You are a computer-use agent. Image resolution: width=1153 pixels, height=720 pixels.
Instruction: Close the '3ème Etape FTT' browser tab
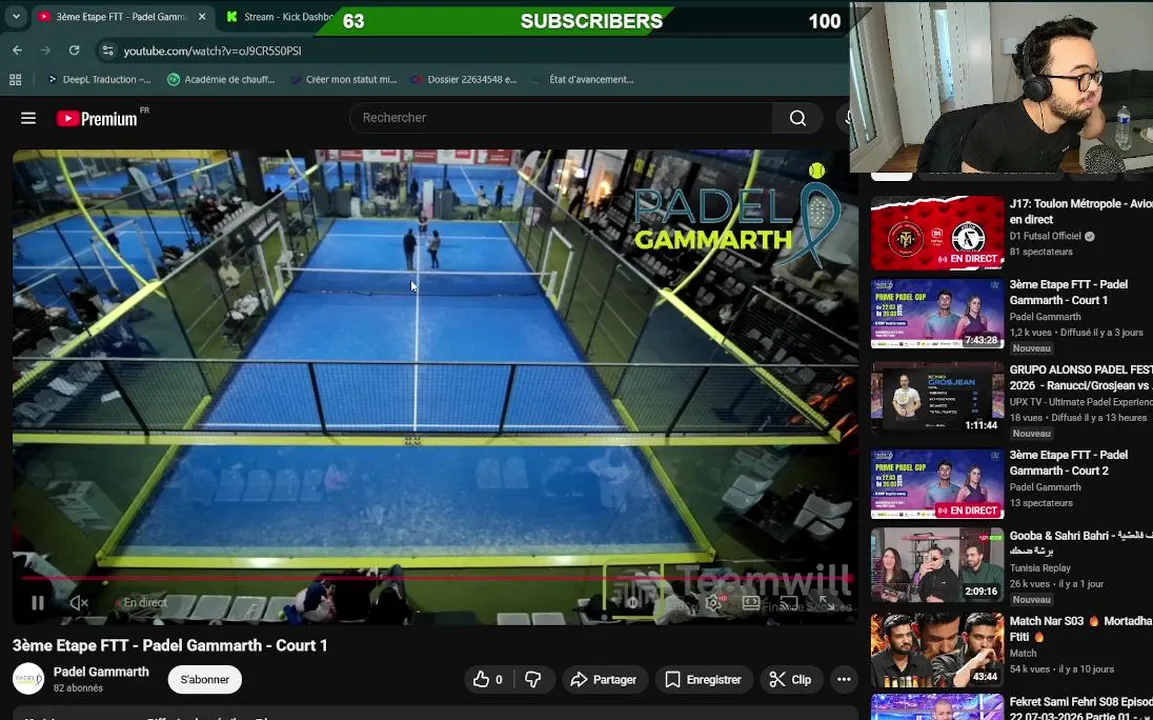tap(202, 16)
